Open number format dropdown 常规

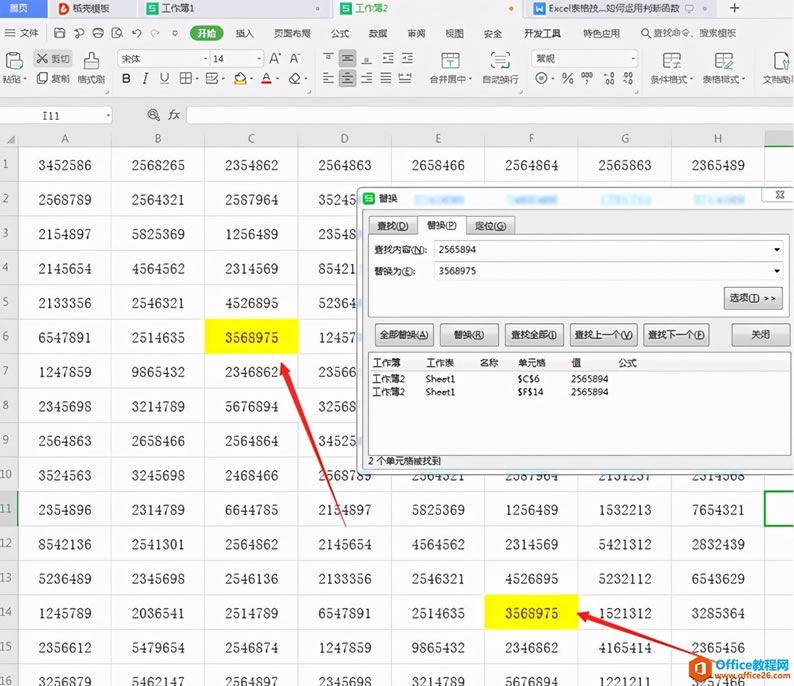[633, 59]
